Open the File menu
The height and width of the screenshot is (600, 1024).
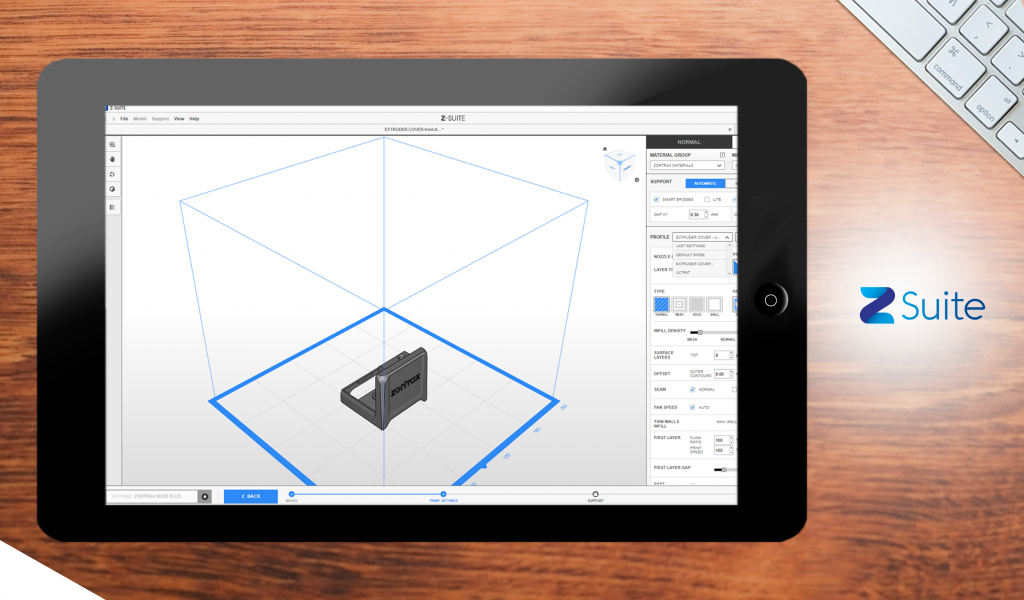tap(124, 119)
